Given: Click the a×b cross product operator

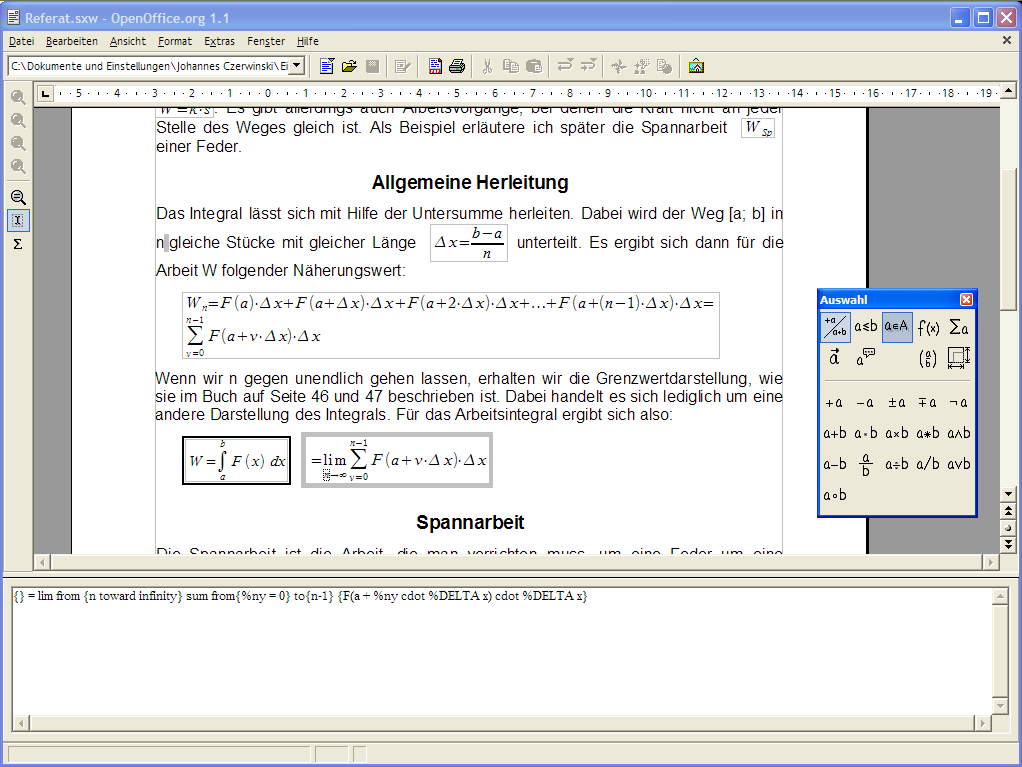Looking at the screenshot, I should pos(897,434).
